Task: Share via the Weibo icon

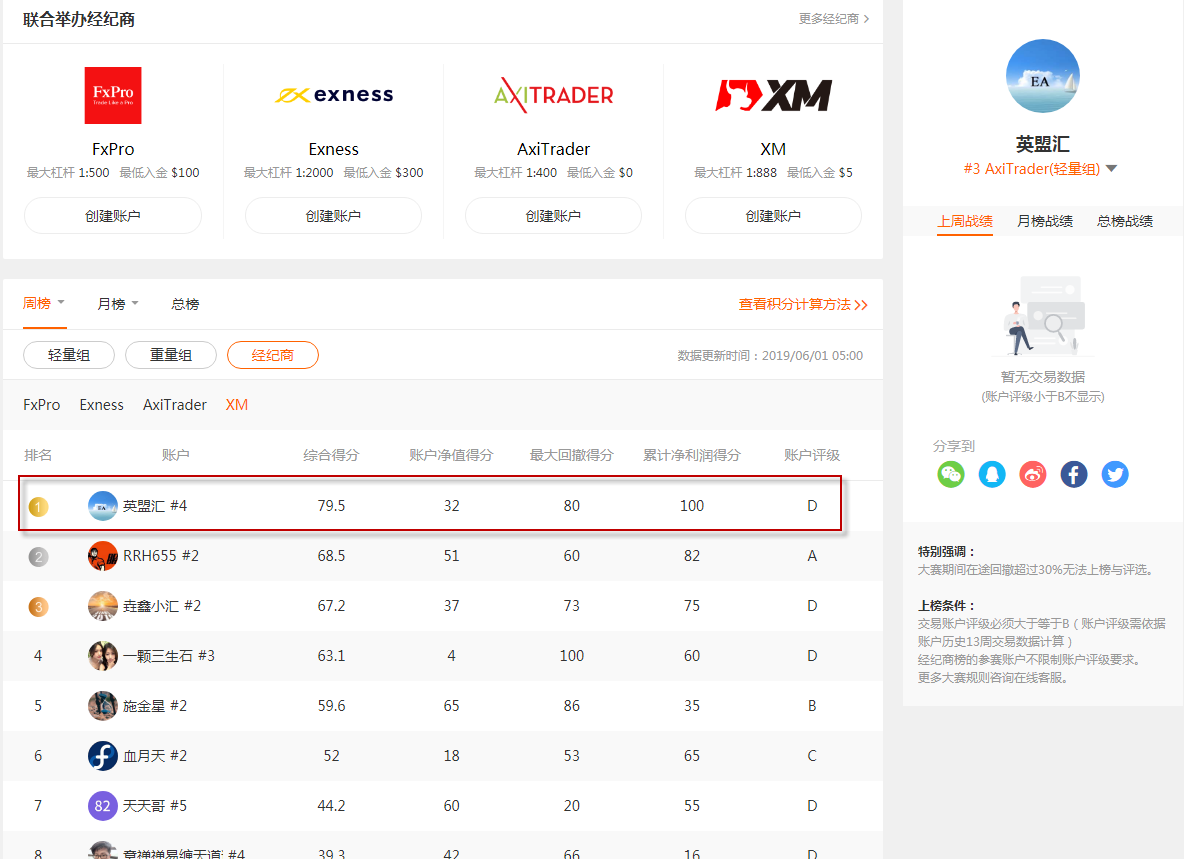Action: 1033,474
